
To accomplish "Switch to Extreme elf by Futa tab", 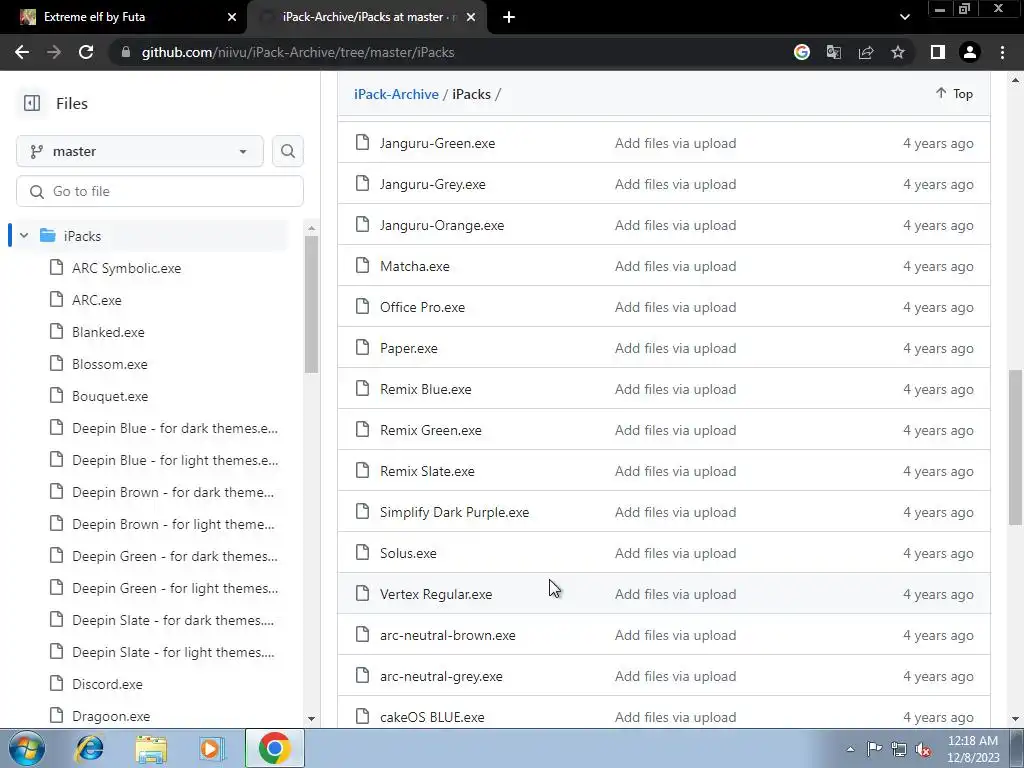I will (124, 18).
